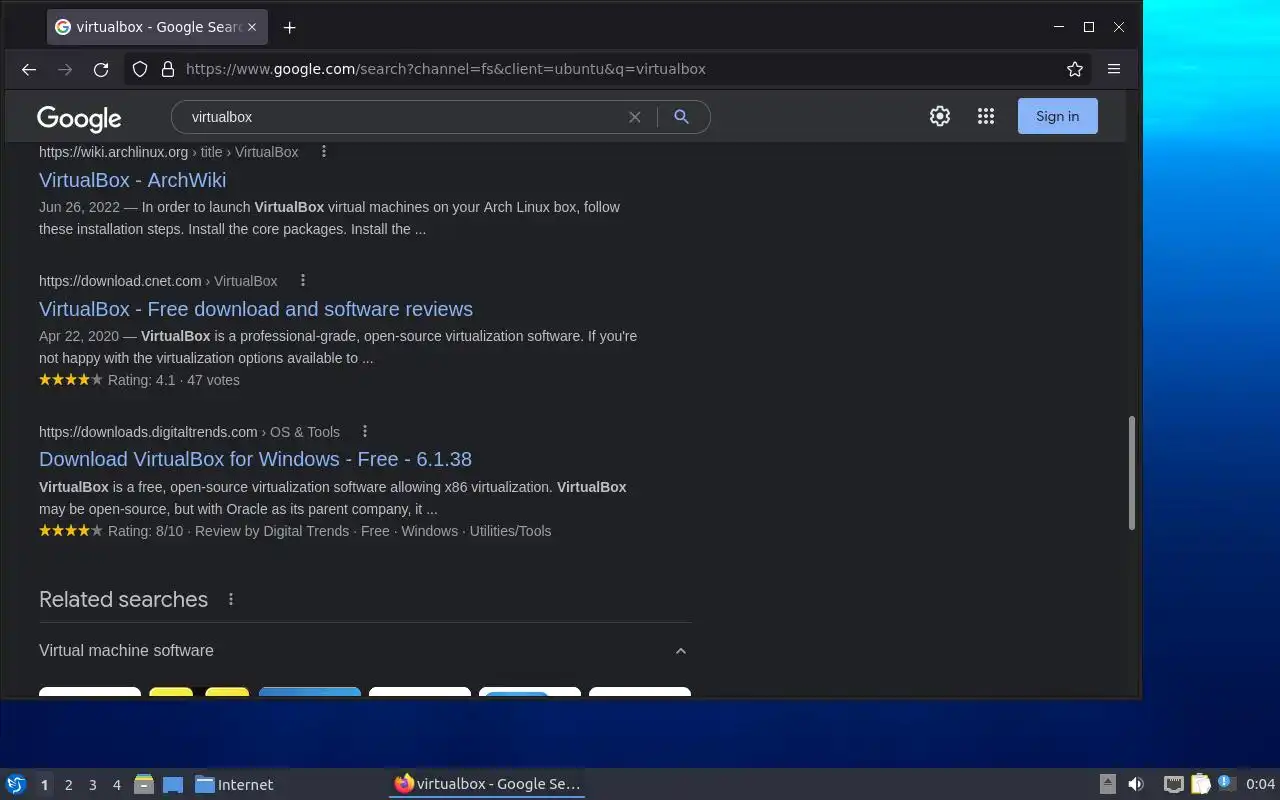Image resolution: width=1280 pixels, height=800 pixels.
Task: Sign in to Google account
Action: pyautogui.click(x=1057, y=116)
